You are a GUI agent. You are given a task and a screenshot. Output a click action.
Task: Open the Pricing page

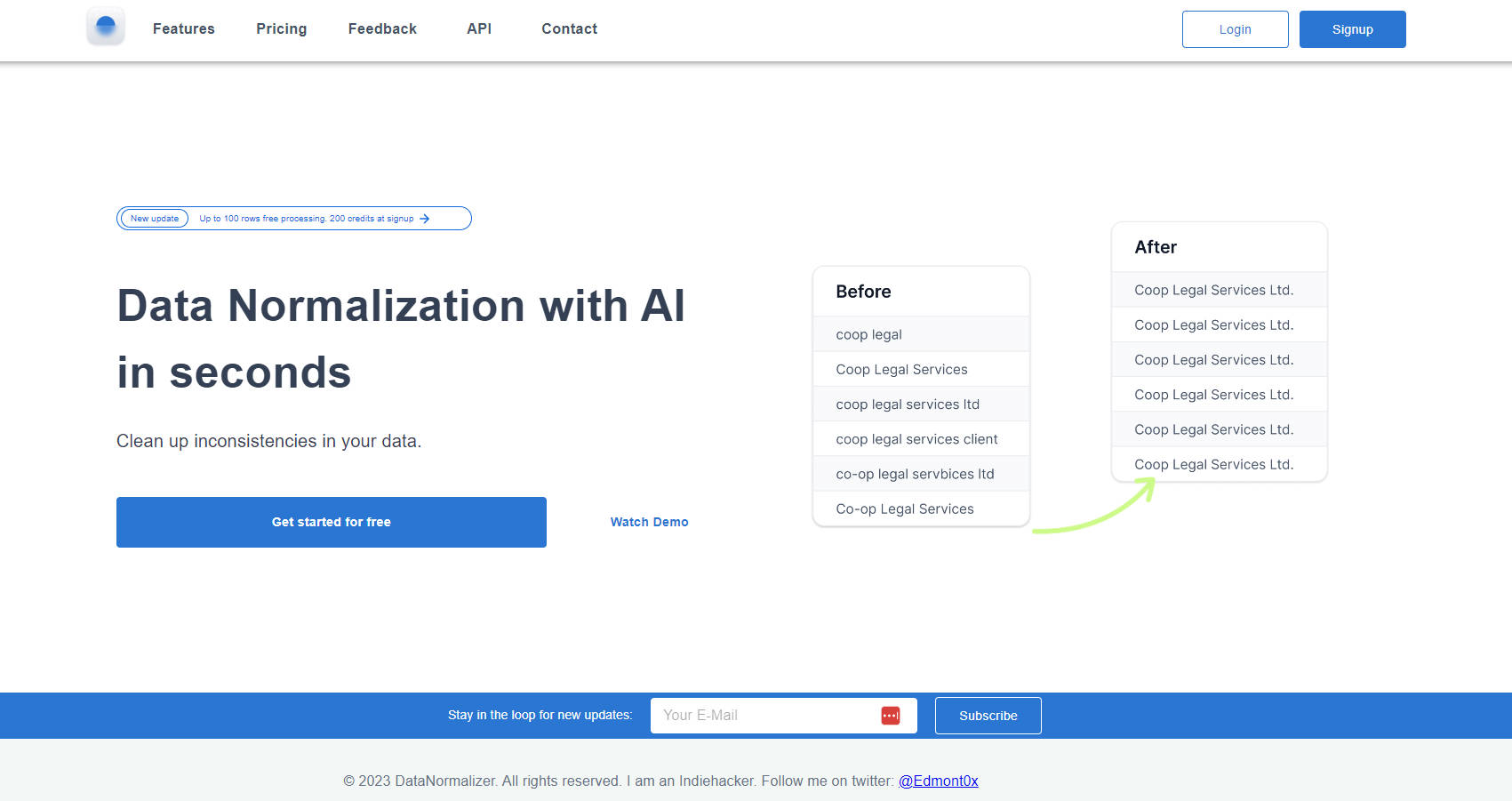(x=281, y=28)
